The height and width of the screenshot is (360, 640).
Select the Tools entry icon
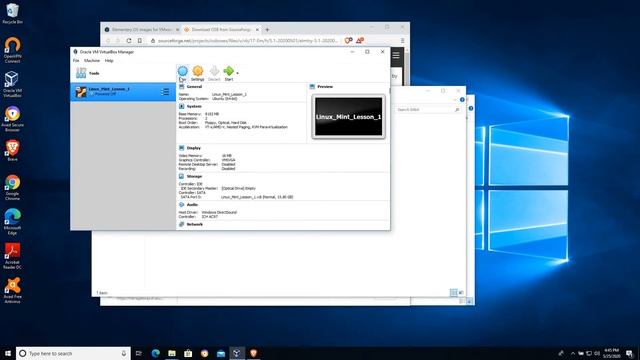81,73
